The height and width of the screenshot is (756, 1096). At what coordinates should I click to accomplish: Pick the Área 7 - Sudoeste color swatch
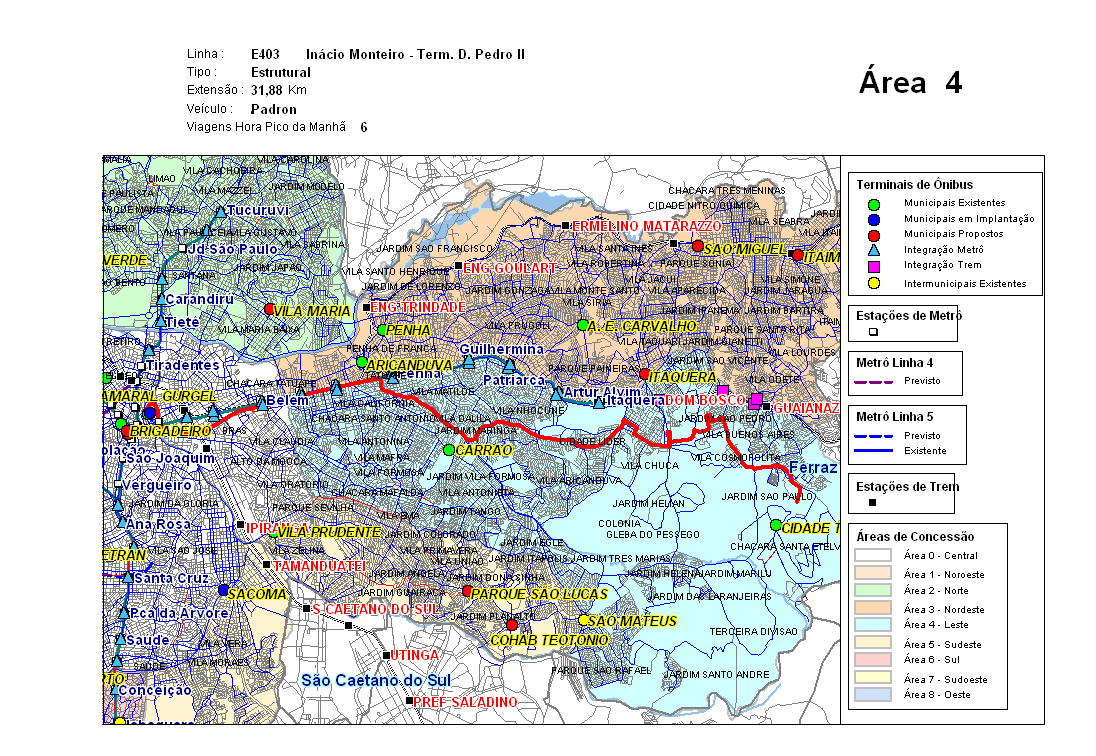tap(872, 678)
